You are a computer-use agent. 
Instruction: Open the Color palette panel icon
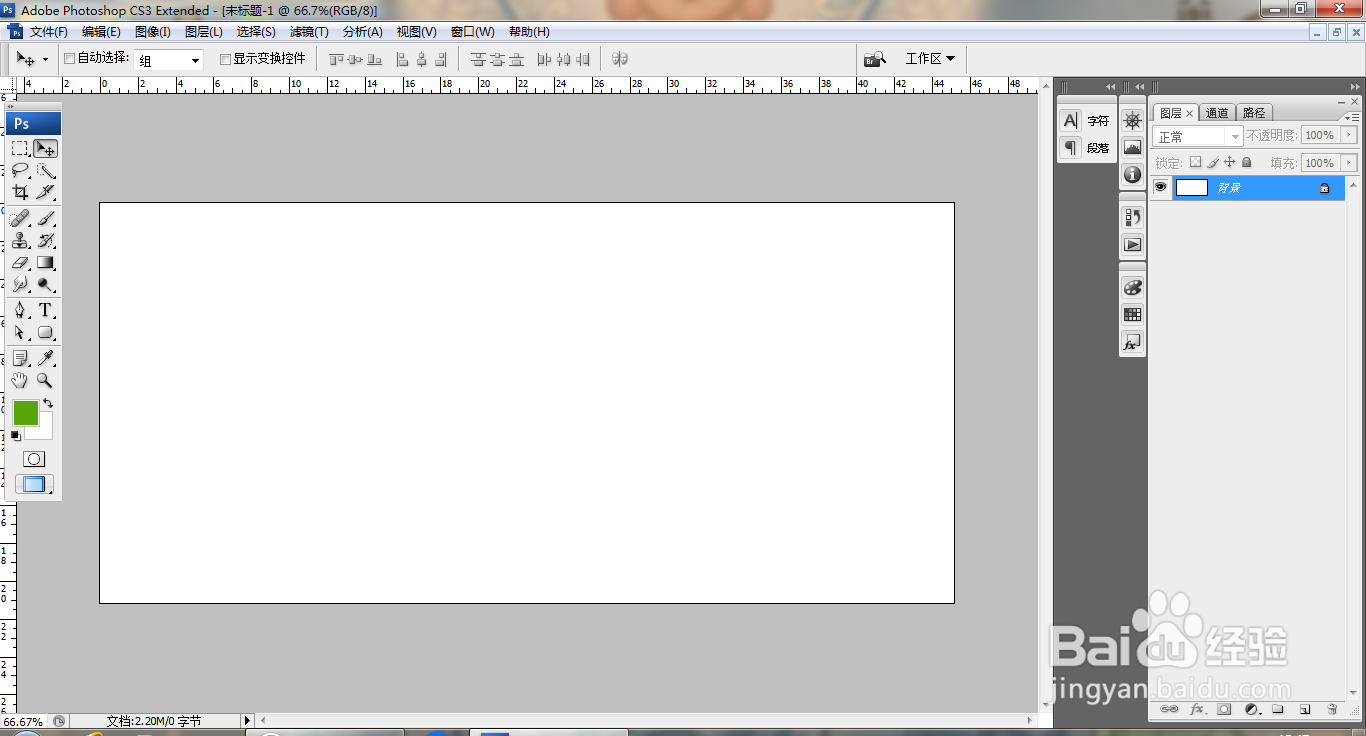[x=1132, y=287]
